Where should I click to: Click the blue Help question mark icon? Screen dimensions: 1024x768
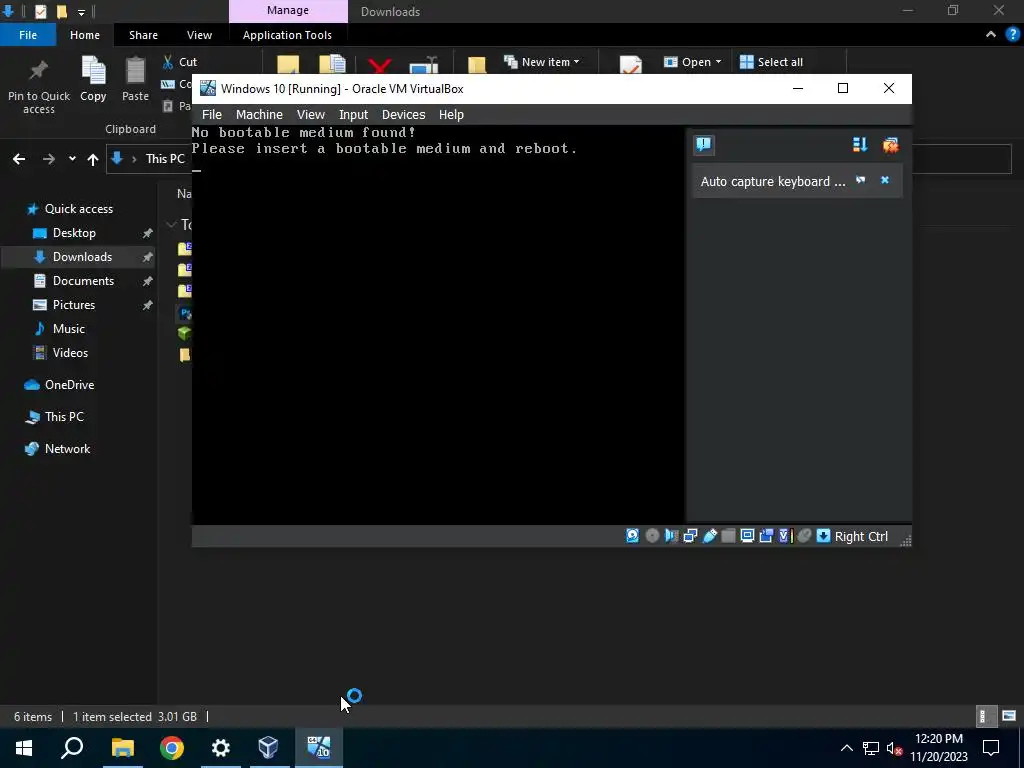[x=1013, y=35]
